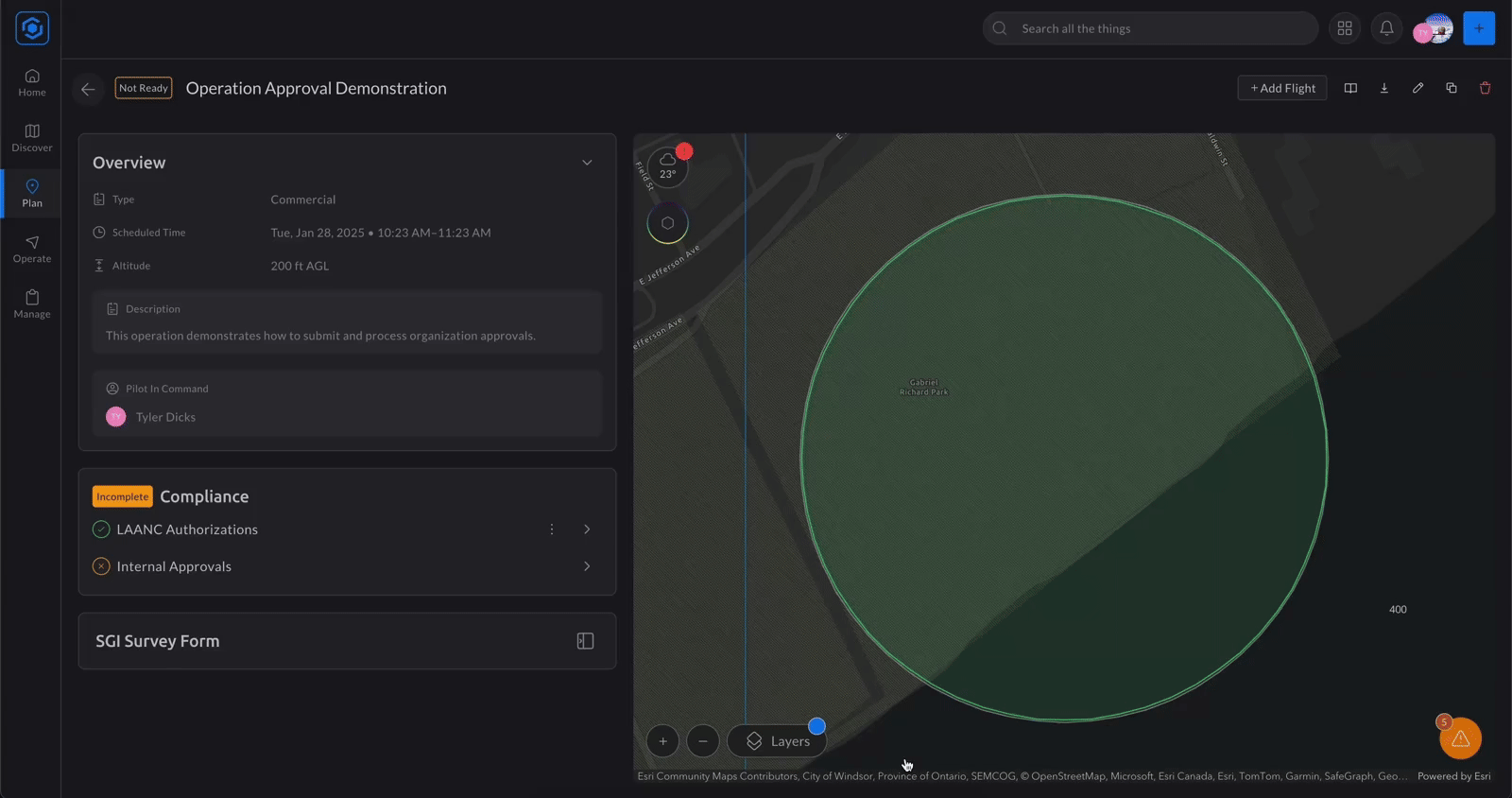1512x798 pixels.
Task: Open the SGI Survey Form side panel icon
Action: 586,641
